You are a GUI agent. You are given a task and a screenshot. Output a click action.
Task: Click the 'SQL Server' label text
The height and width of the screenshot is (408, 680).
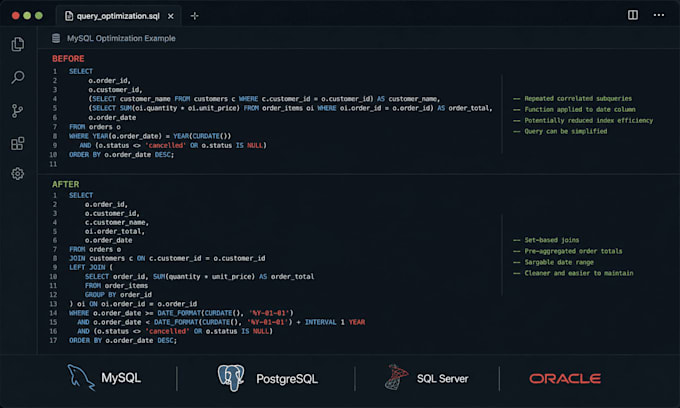tap(442, 379)
